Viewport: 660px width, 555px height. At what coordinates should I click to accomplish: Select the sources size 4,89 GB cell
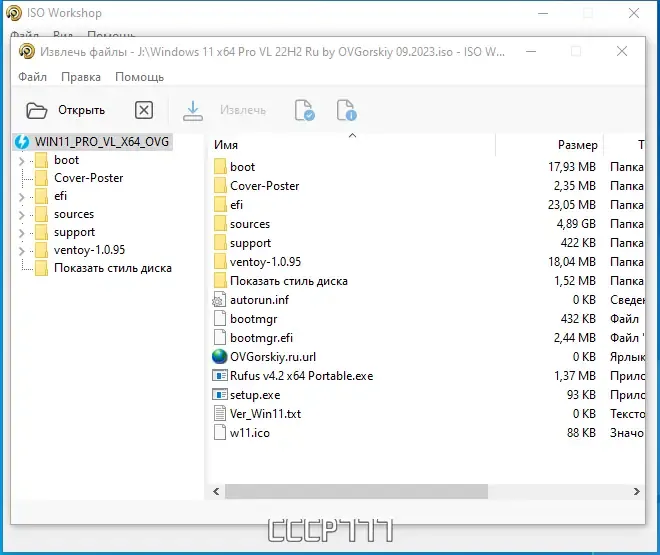pos(576,223)
